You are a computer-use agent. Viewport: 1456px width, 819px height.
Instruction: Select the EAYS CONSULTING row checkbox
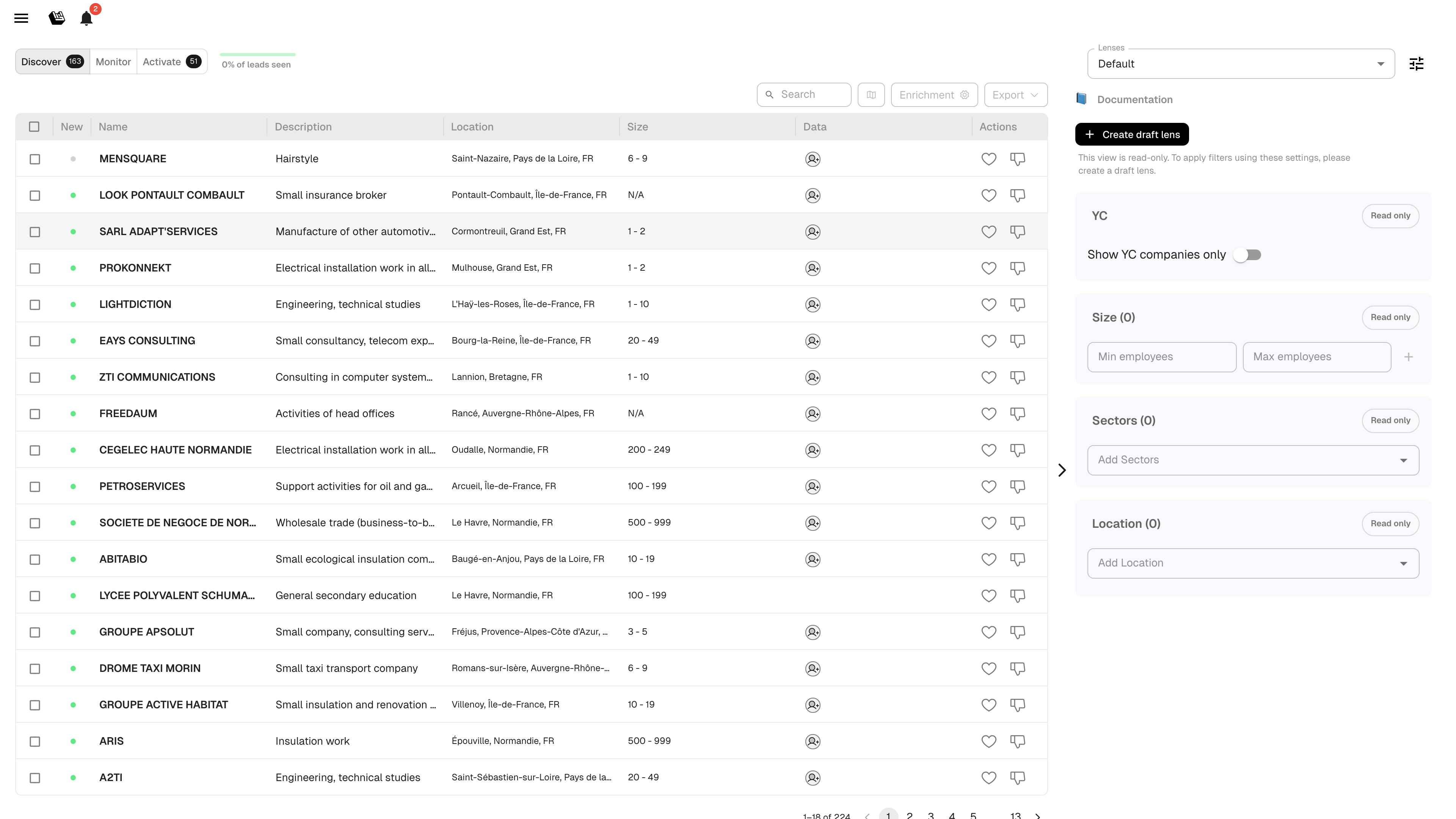35,341
